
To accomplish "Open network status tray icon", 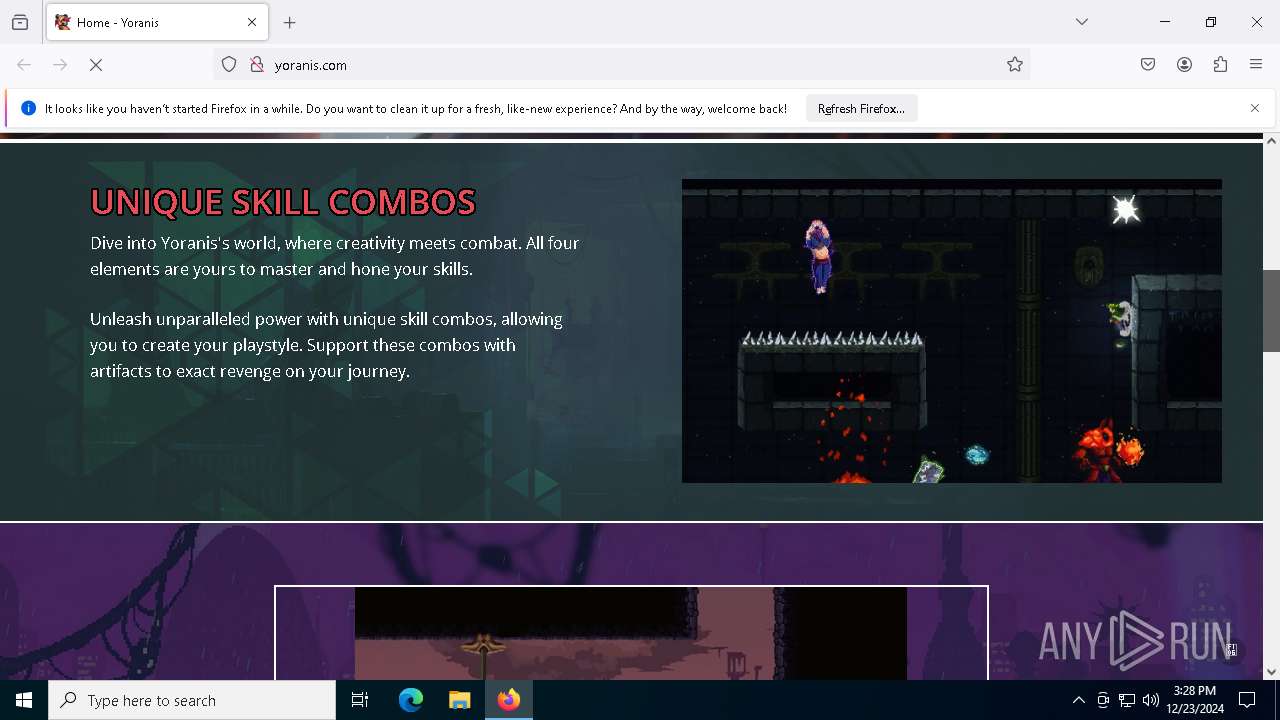I will pos(1127,700).
